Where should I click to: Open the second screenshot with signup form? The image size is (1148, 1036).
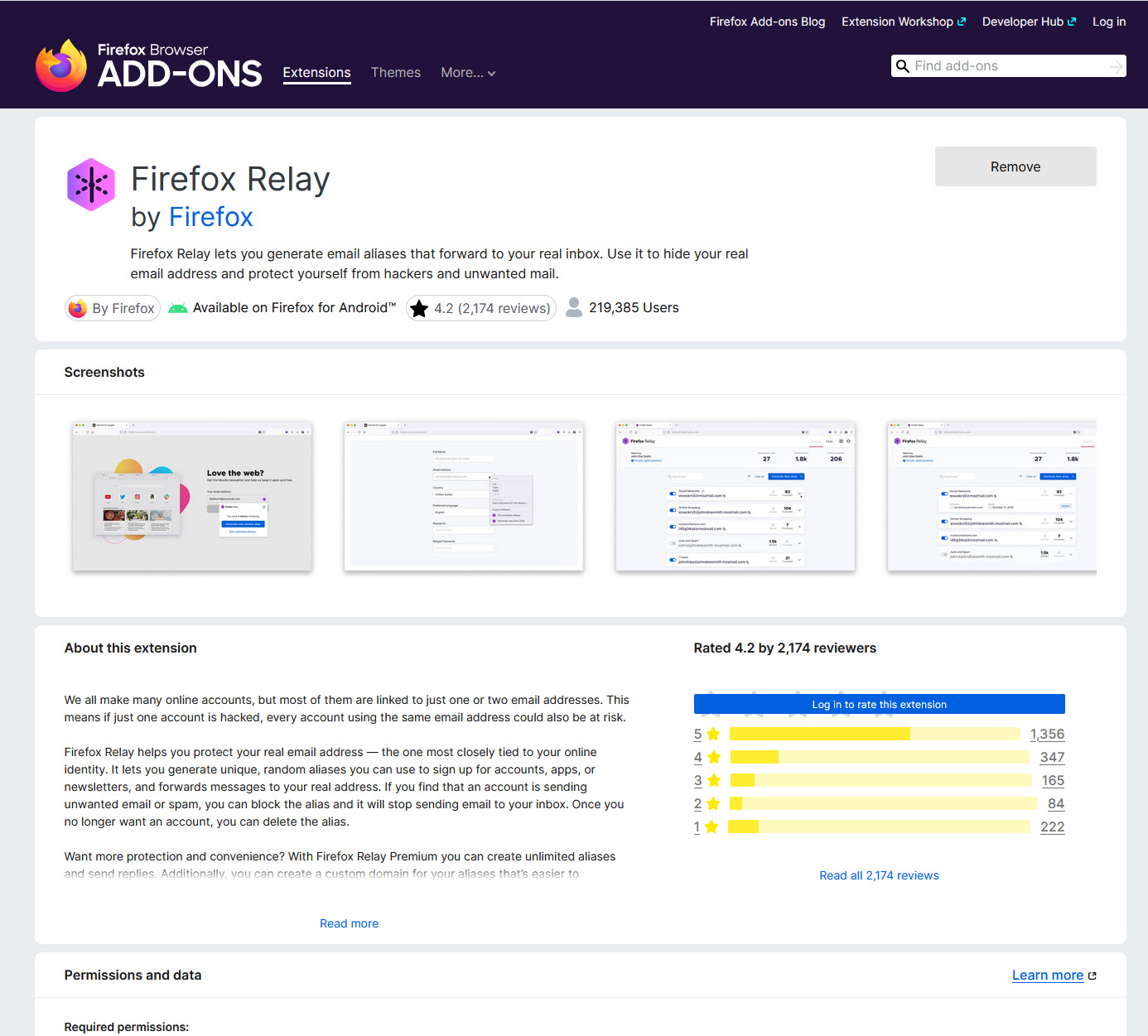[x=464, y=496]
